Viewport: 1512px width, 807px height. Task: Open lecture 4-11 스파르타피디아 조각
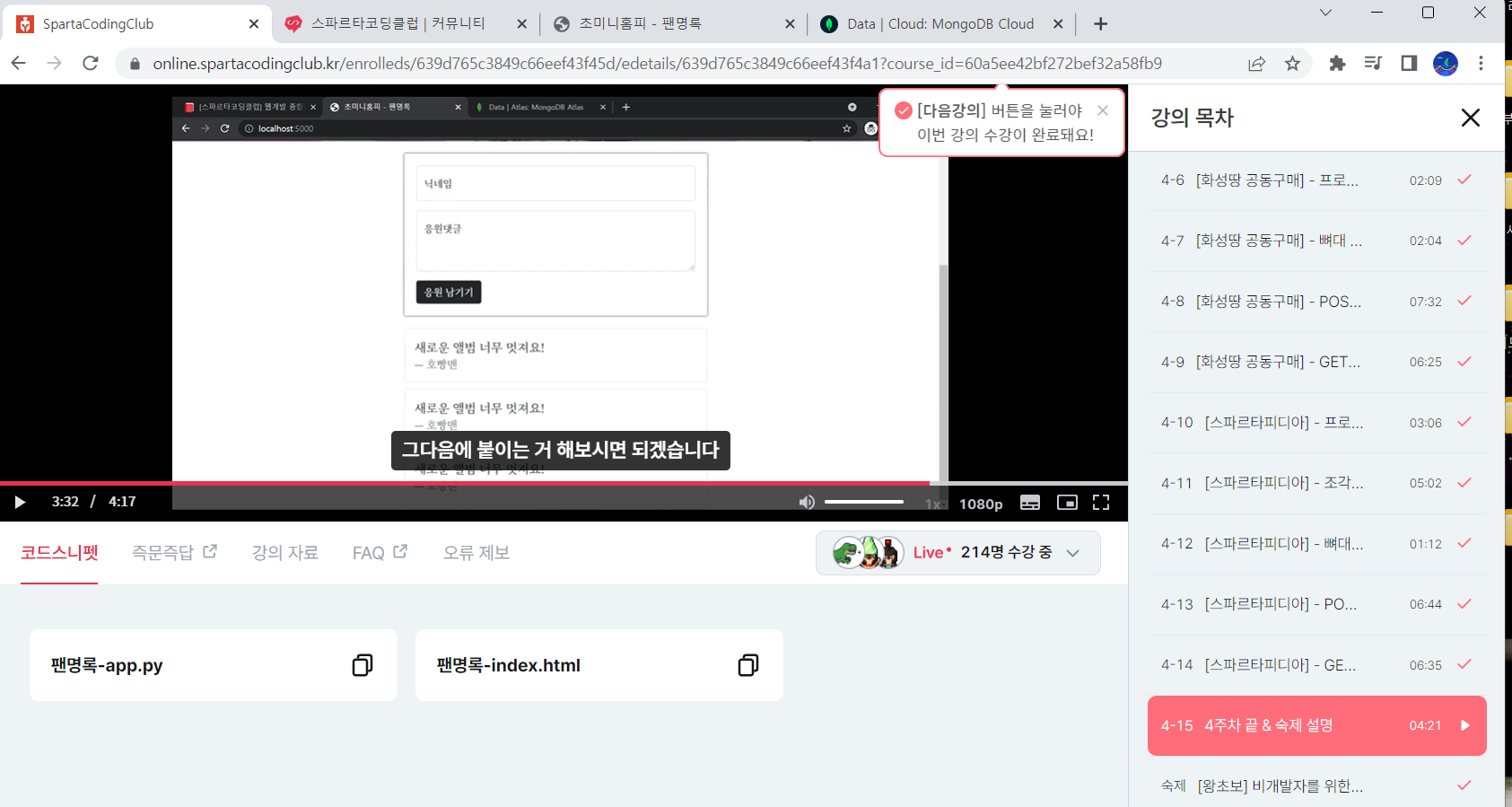coord(1316,483)
